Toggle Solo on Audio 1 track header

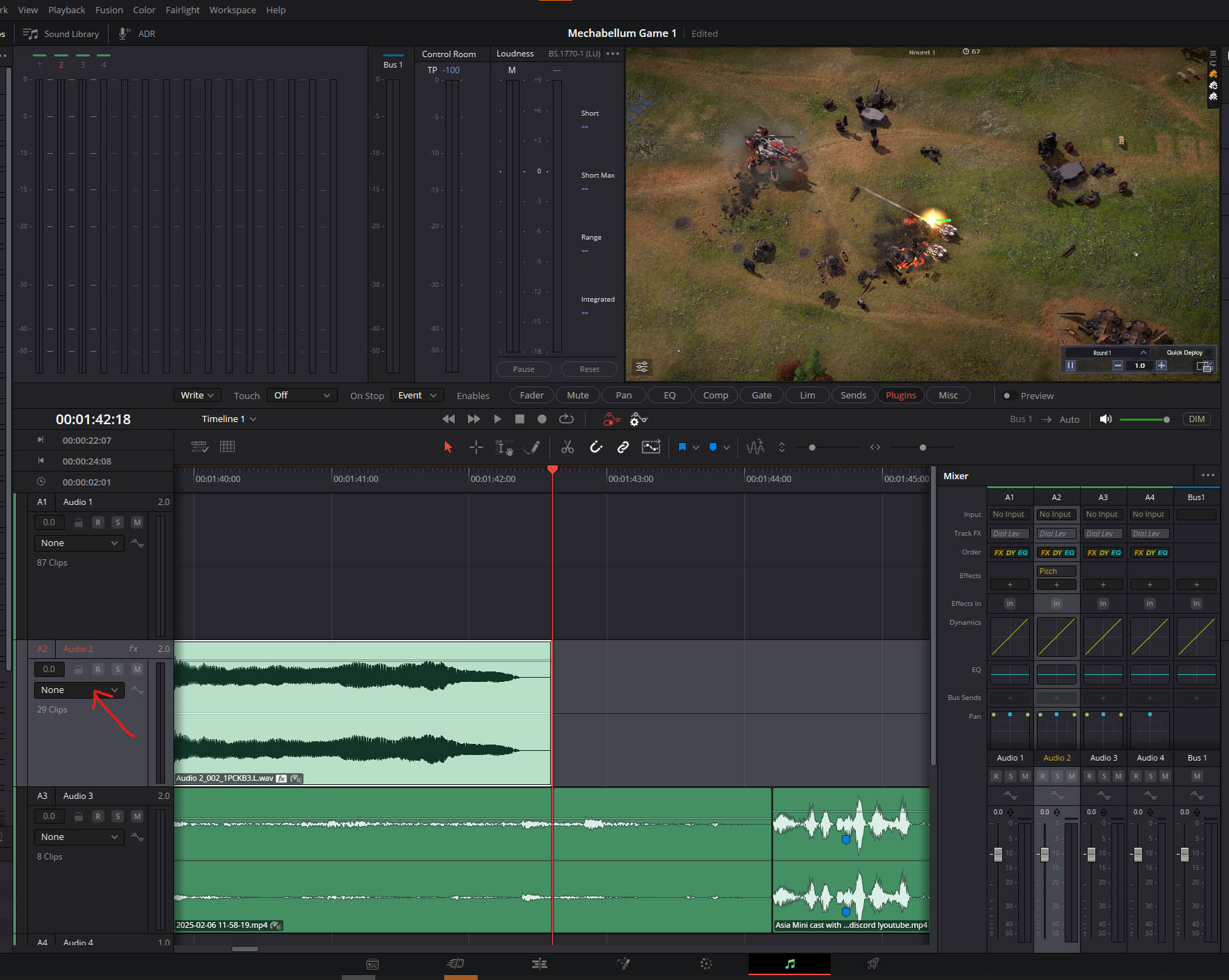(118, 522)
